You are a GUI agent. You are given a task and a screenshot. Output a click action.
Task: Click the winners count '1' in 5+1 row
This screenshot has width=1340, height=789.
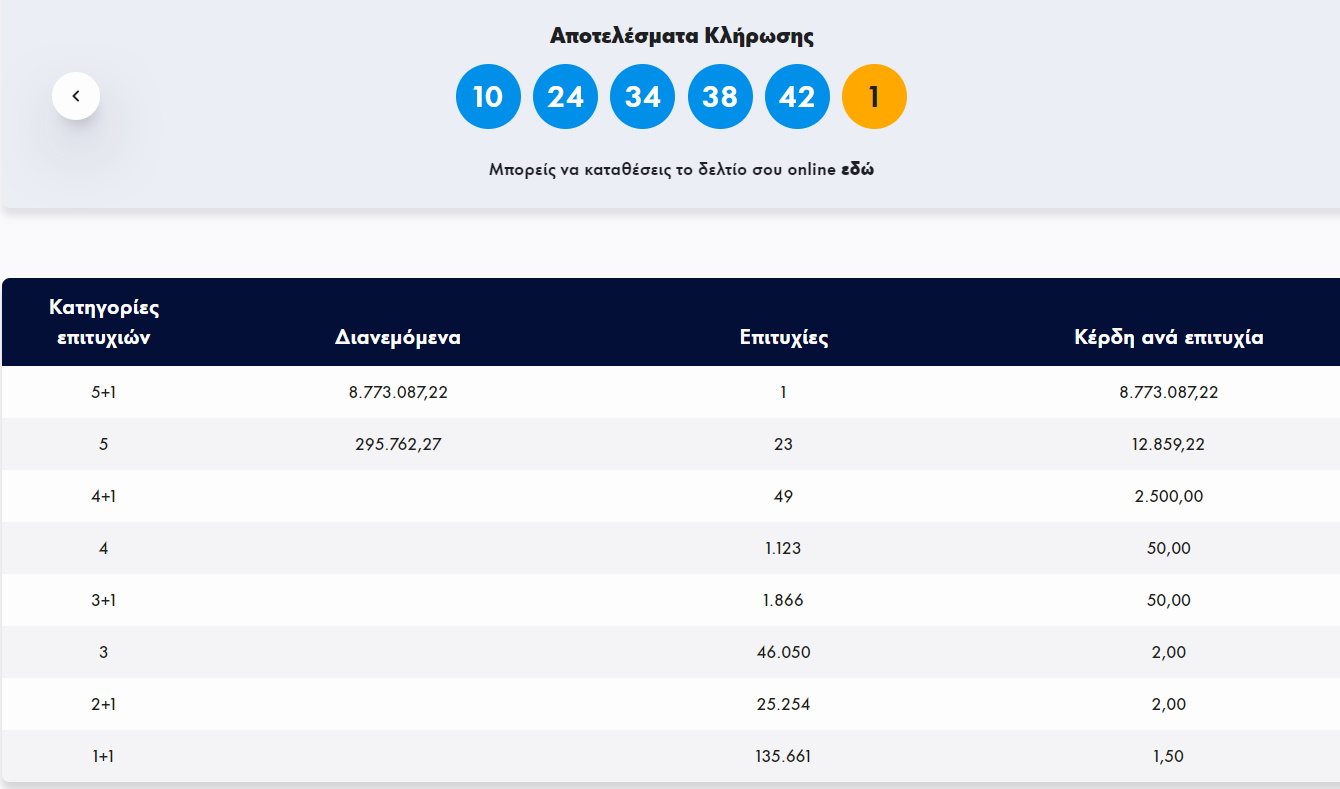[784, 393]
